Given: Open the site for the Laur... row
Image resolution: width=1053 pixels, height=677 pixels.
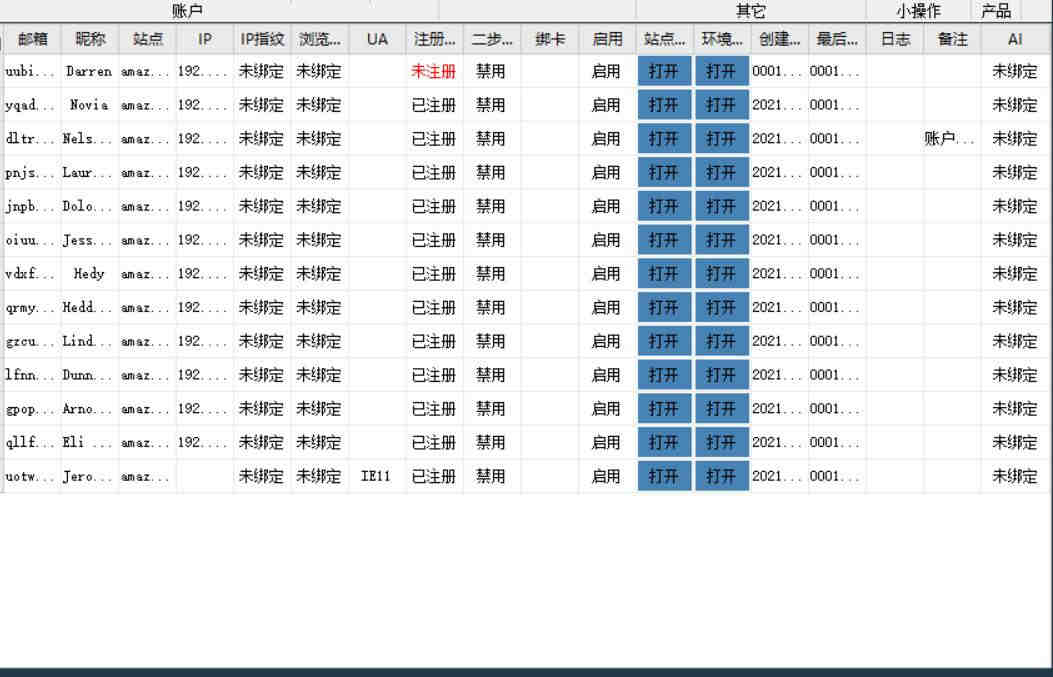Looking at the screenshot, I should coord(664,173).
